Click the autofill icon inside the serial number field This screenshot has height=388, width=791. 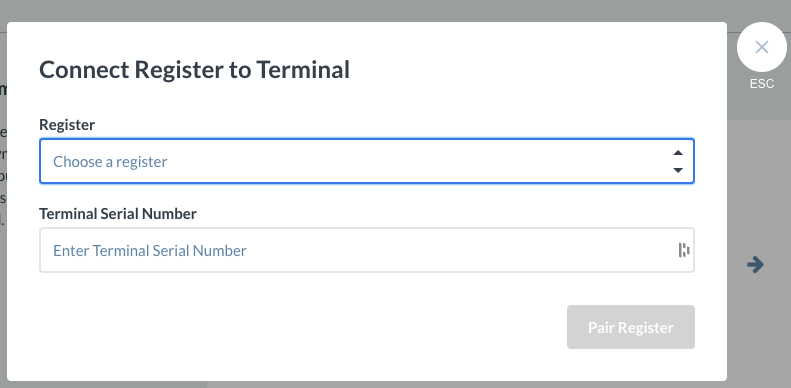pyautogui.click(x=684, y=250)
